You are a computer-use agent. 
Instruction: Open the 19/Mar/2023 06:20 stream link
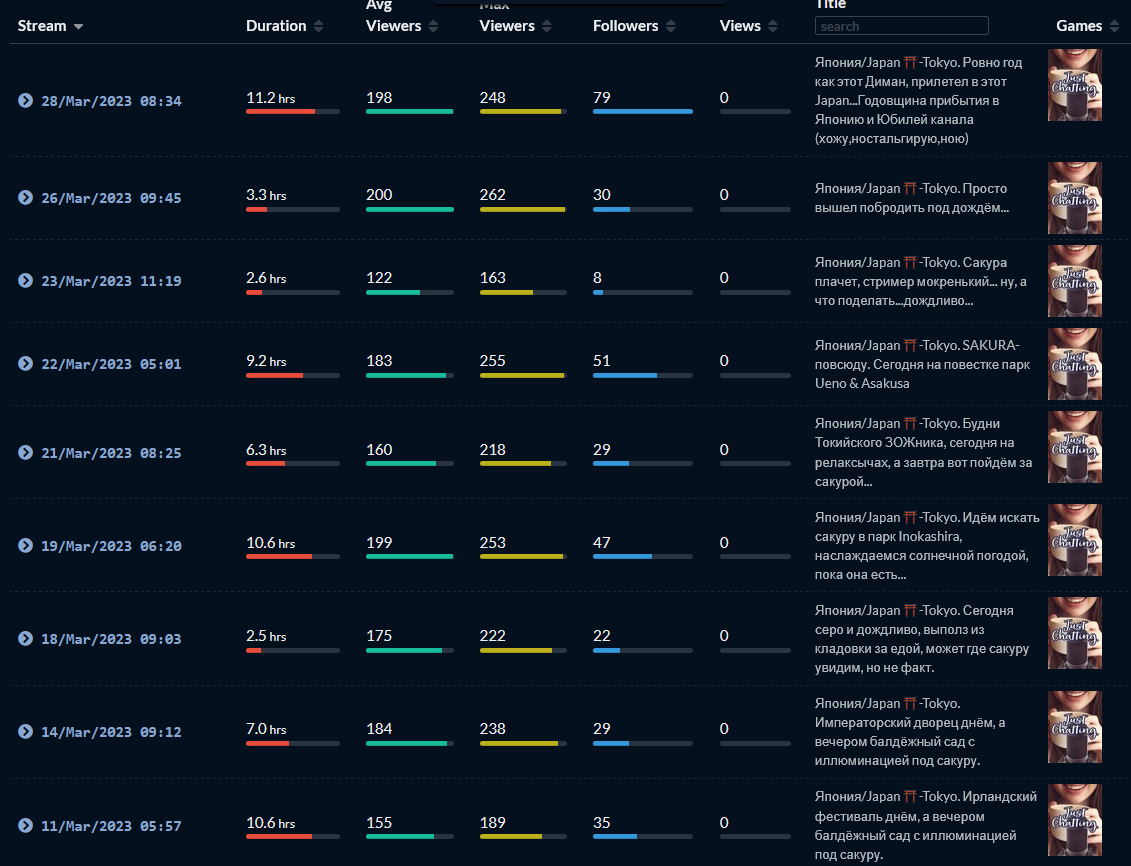coord(111,546)
